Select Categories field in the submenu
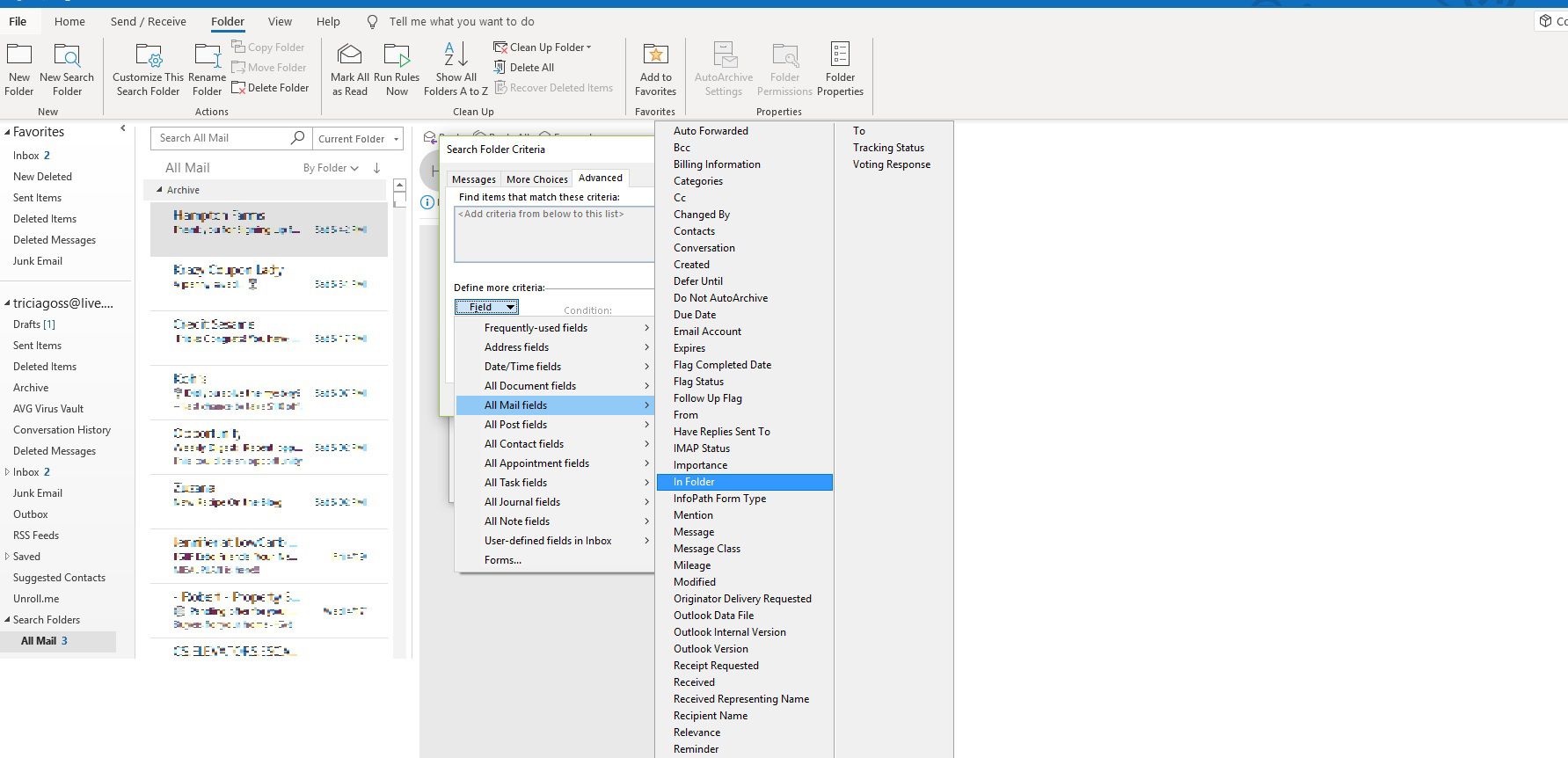1568x758 pixels. click(744, 181)
